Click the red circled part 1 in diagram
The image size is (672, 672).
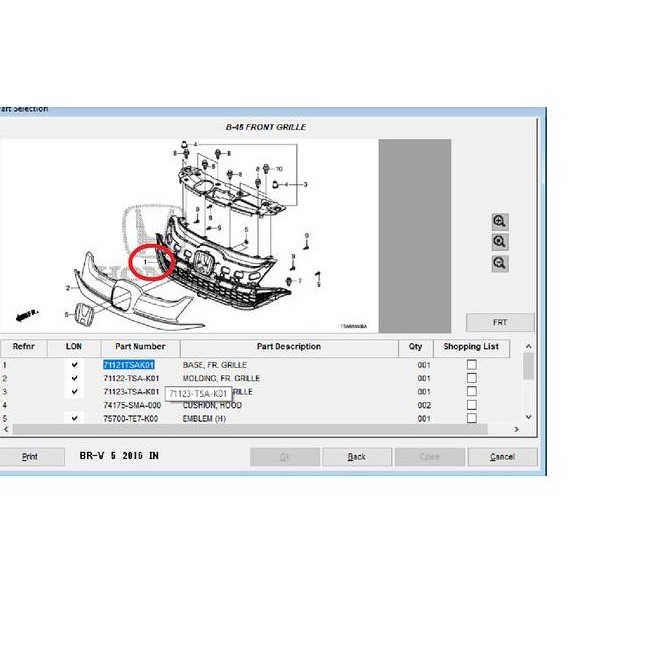tap(155, 259)
